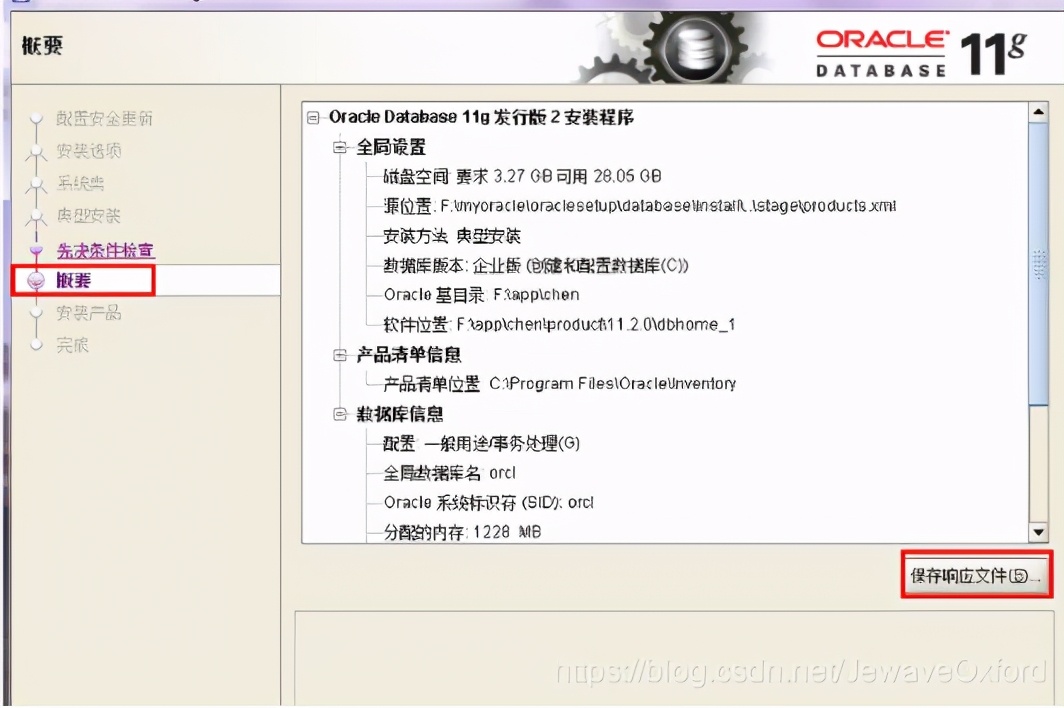Screen dimensions: 1064x708
Task: Click the 数据库版本 企业版 row
Action: 535,265
